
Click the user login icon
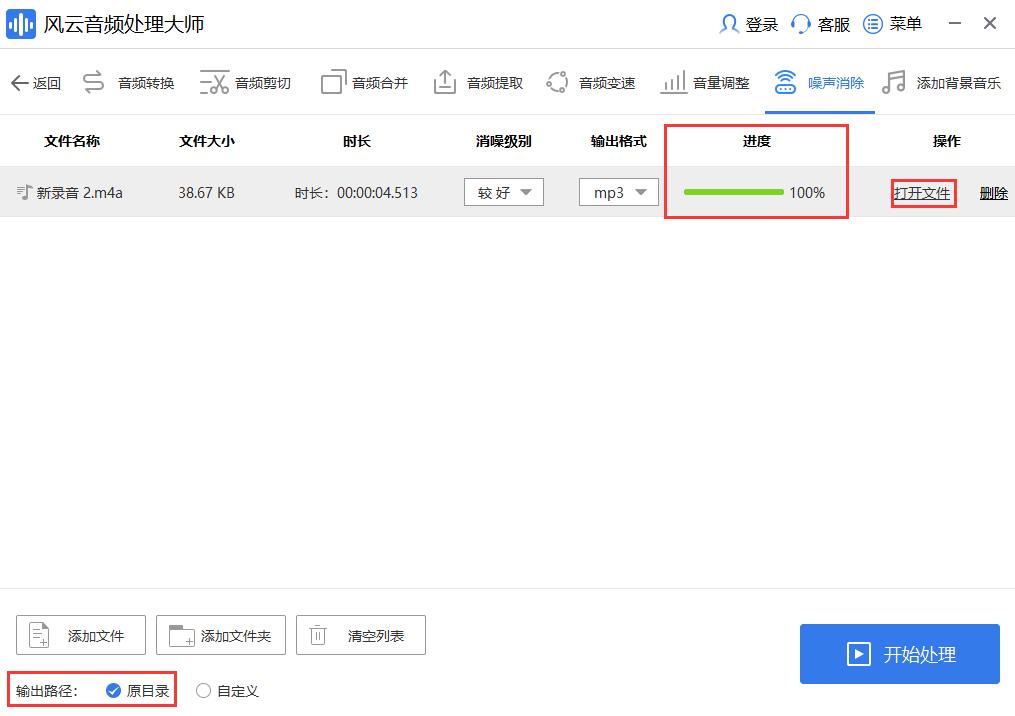pyautogui.click(x=729, y=25)
